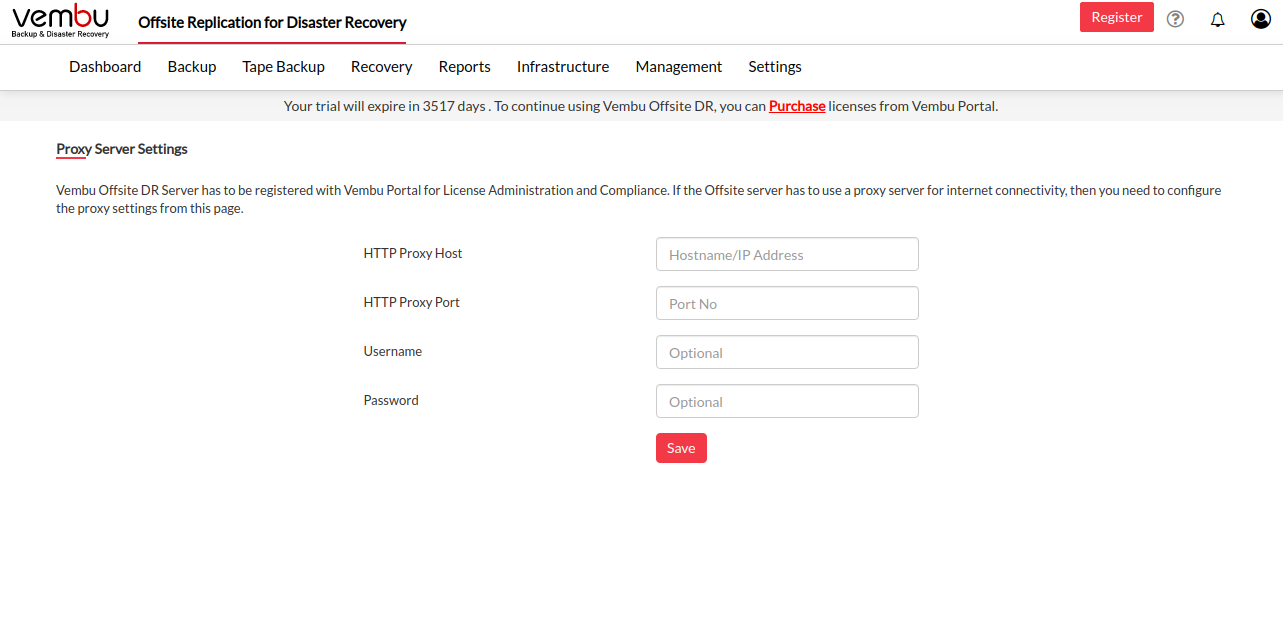The width and height of the screenshot is (1283, 633).
Task: Open the Backup menu
Action: click(192, 67)
